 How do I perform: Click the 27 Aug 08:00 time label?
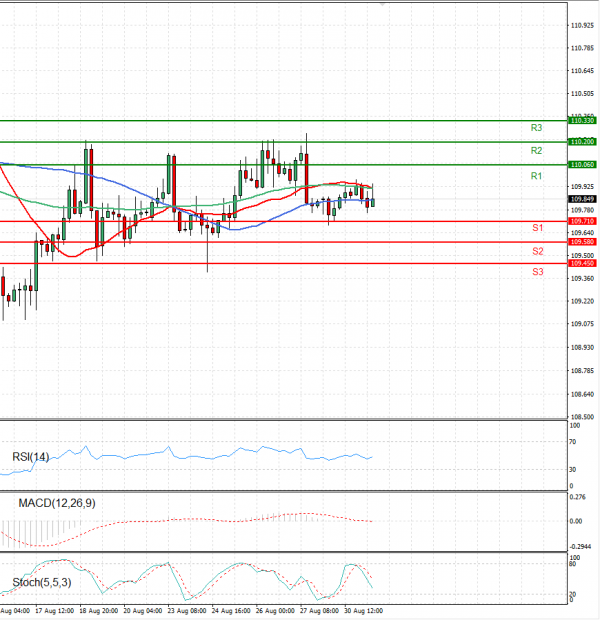319,611
